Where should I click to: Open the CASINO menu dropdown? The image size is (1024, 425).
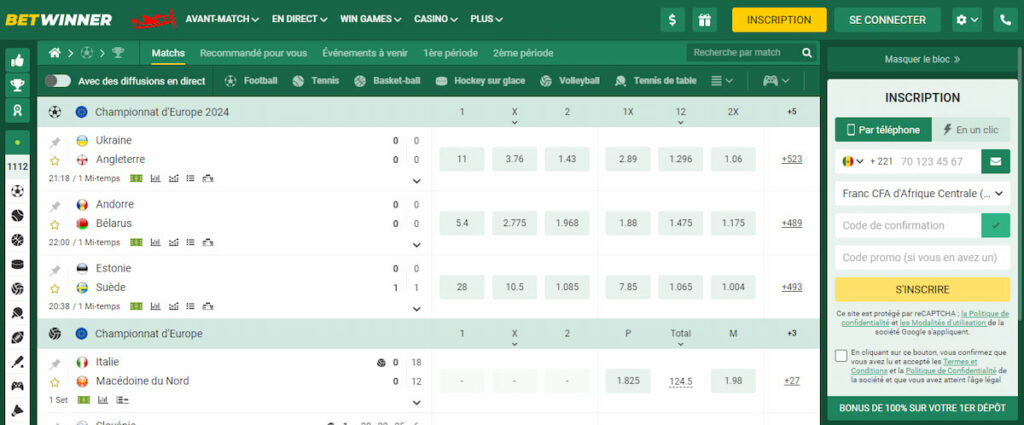[x=436, y=19]
